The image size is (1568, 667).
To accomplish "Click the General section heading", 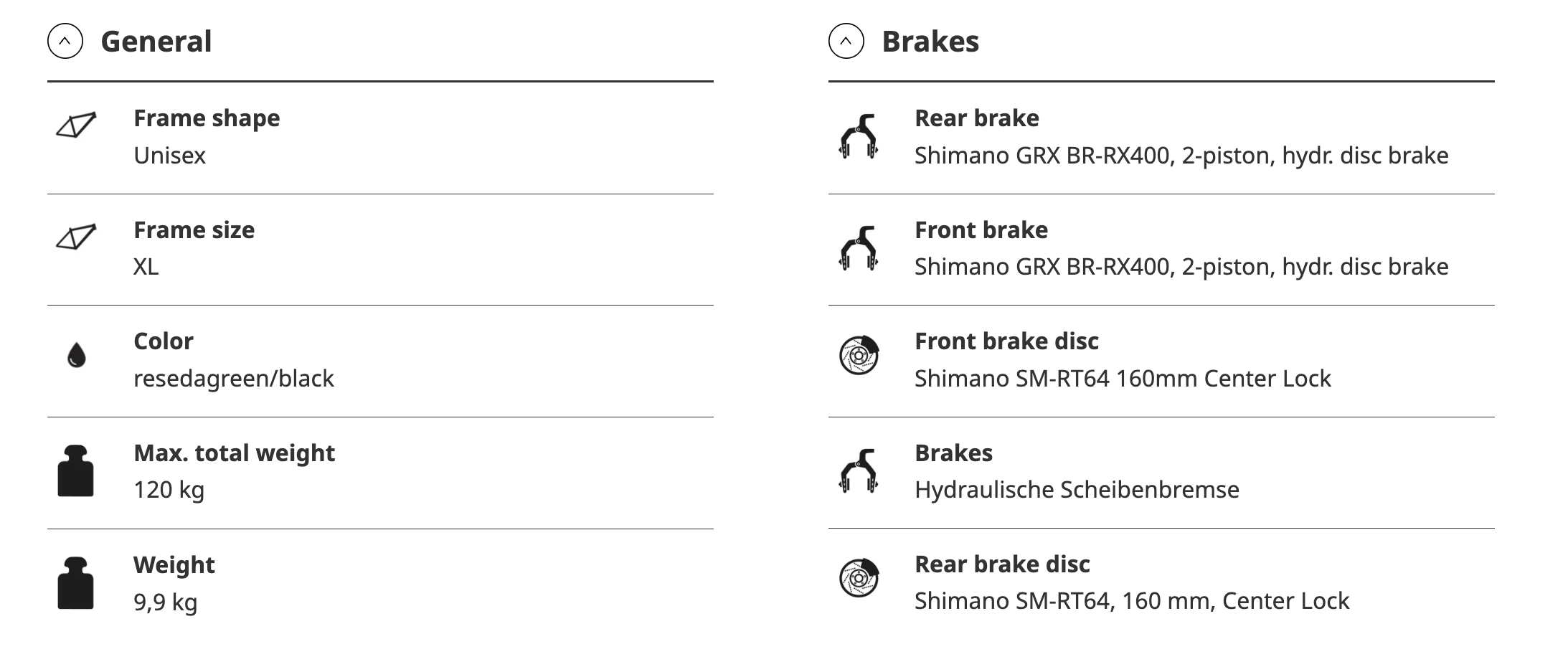I will tap(156, 42).
